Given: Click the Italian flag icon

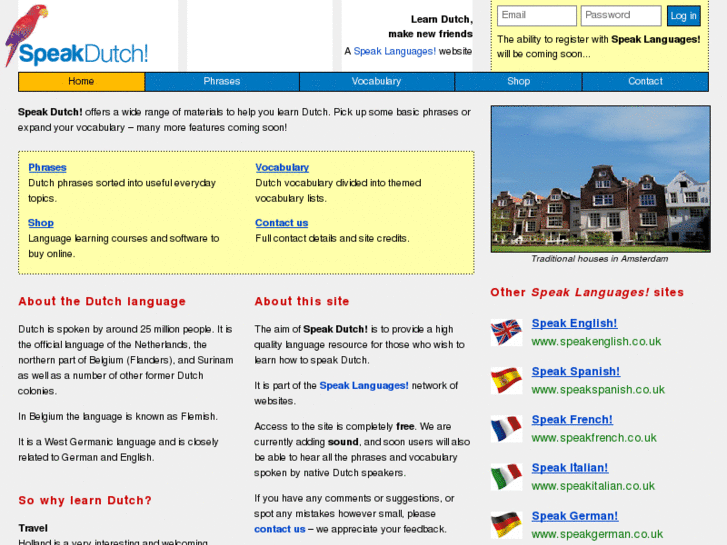Looking at the screenshot, I should pos(506,477).
